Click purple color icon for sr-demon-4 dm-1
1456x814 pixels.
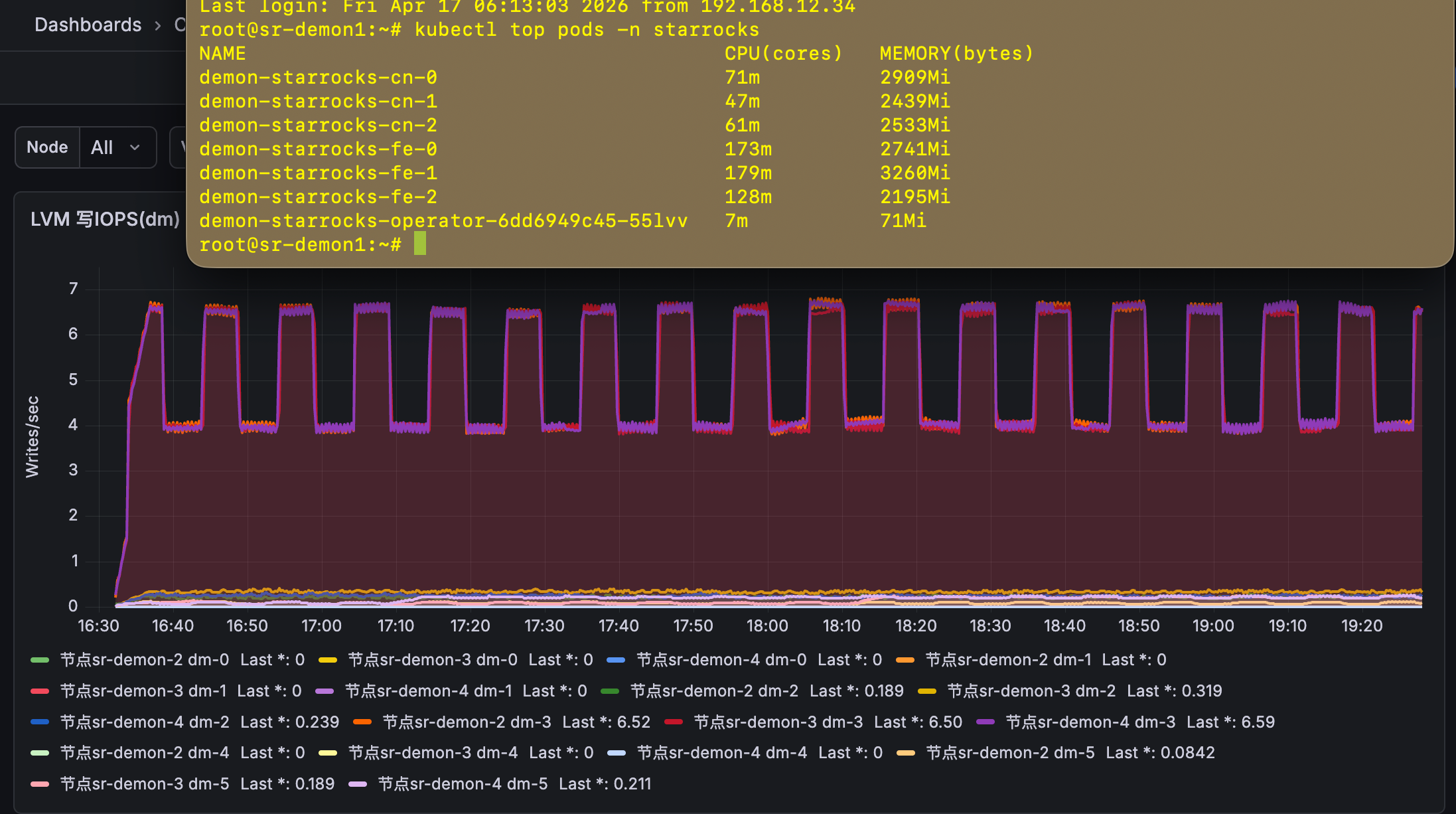(325, 691)
